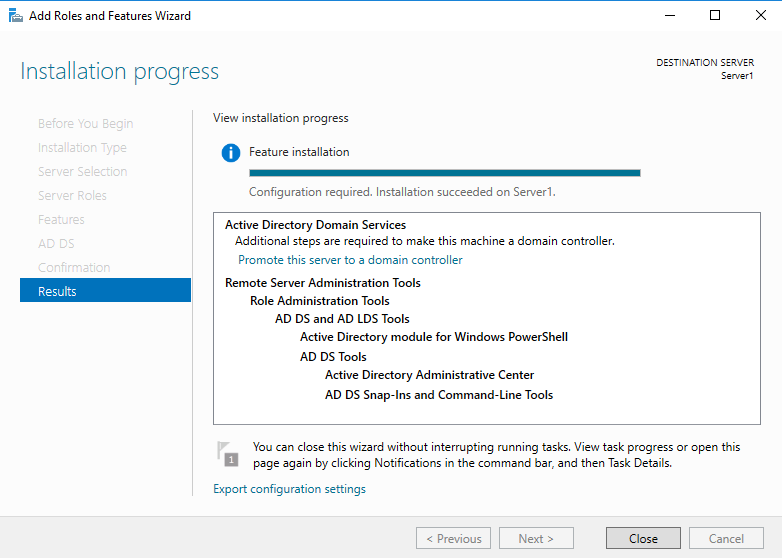The image size is (782, 558).
Task: Select the Server Selection step
Action: [82, 172]
